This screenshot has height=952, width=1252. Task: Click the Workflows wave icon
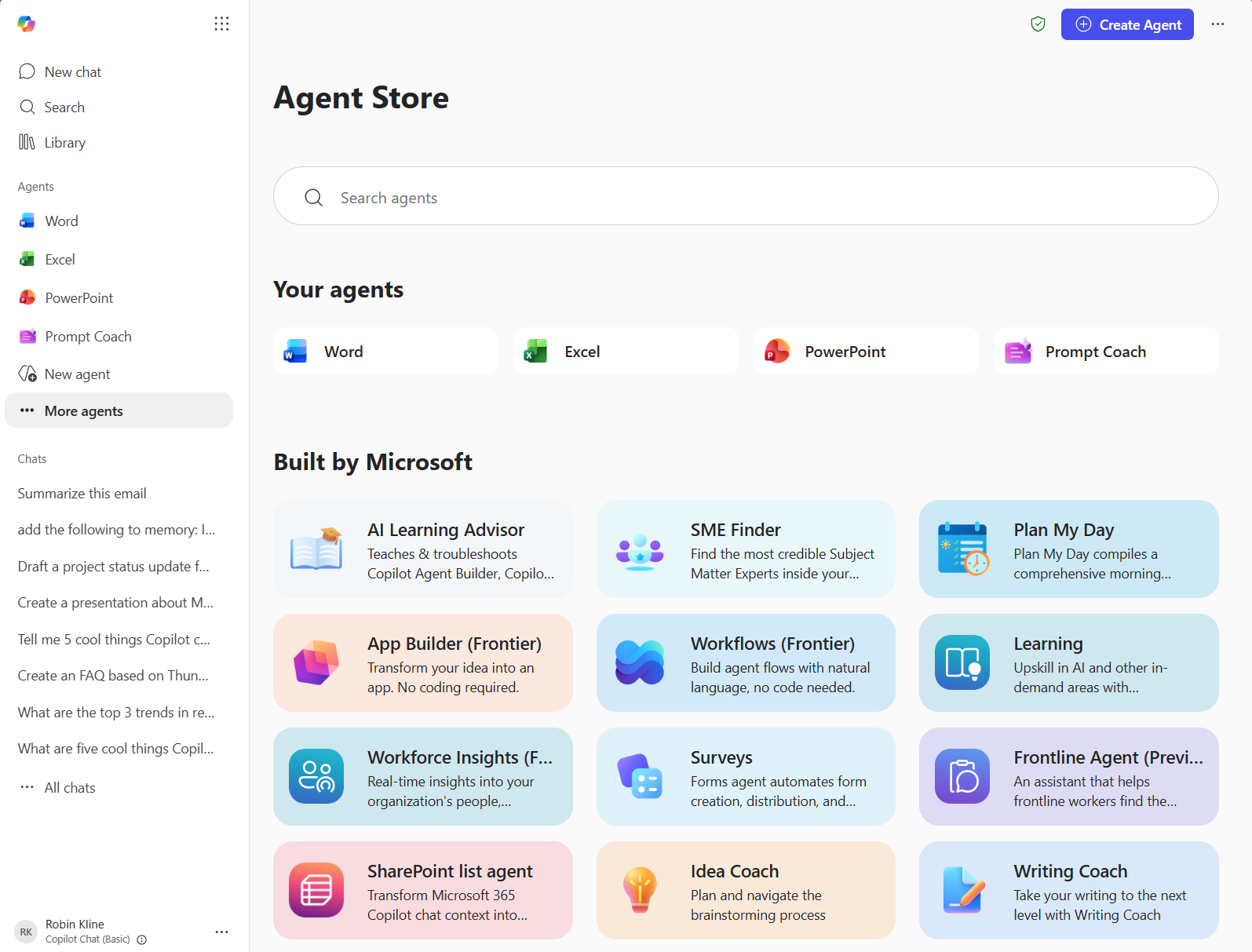click(x=640, y=662)
